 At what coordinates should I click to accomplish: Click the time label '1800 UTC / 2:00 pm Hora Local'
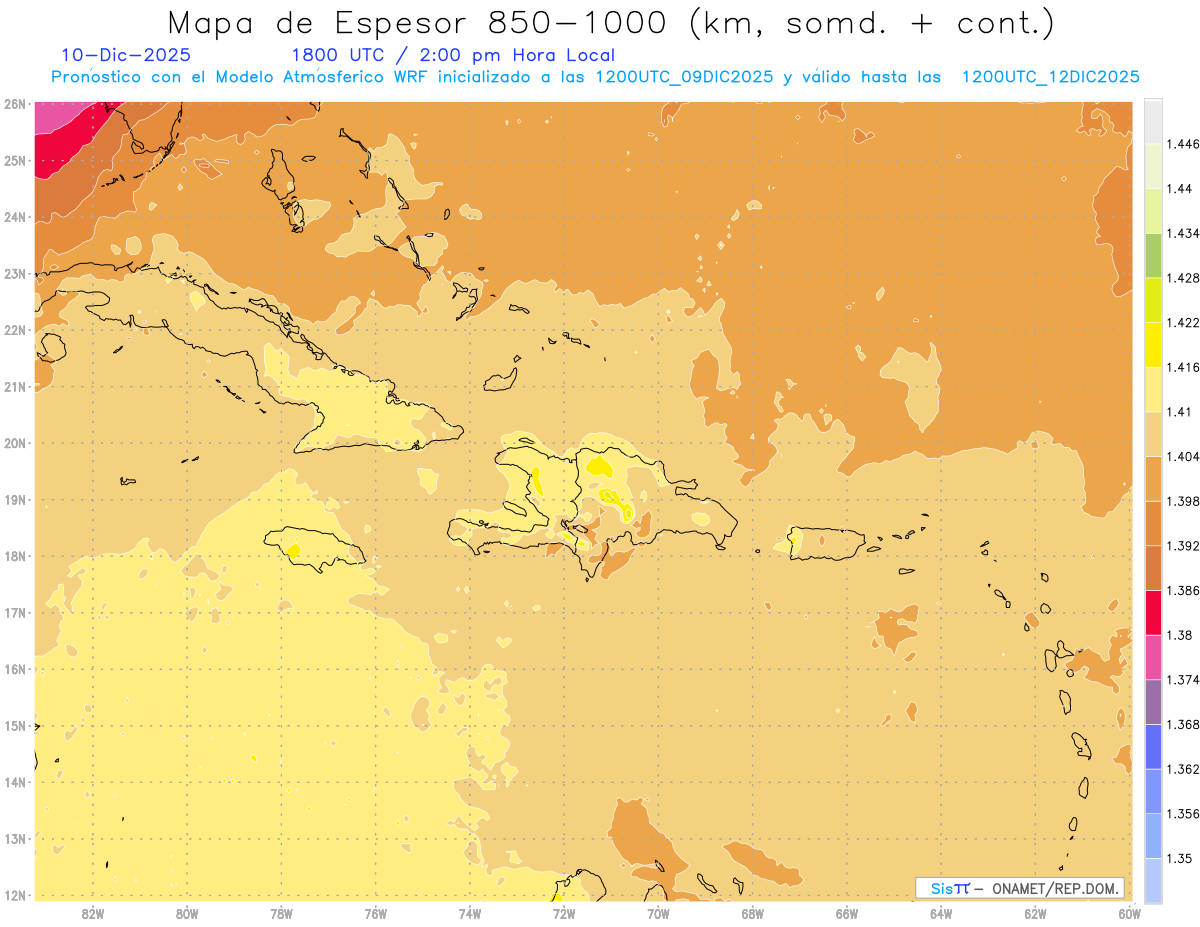[453, 55]
